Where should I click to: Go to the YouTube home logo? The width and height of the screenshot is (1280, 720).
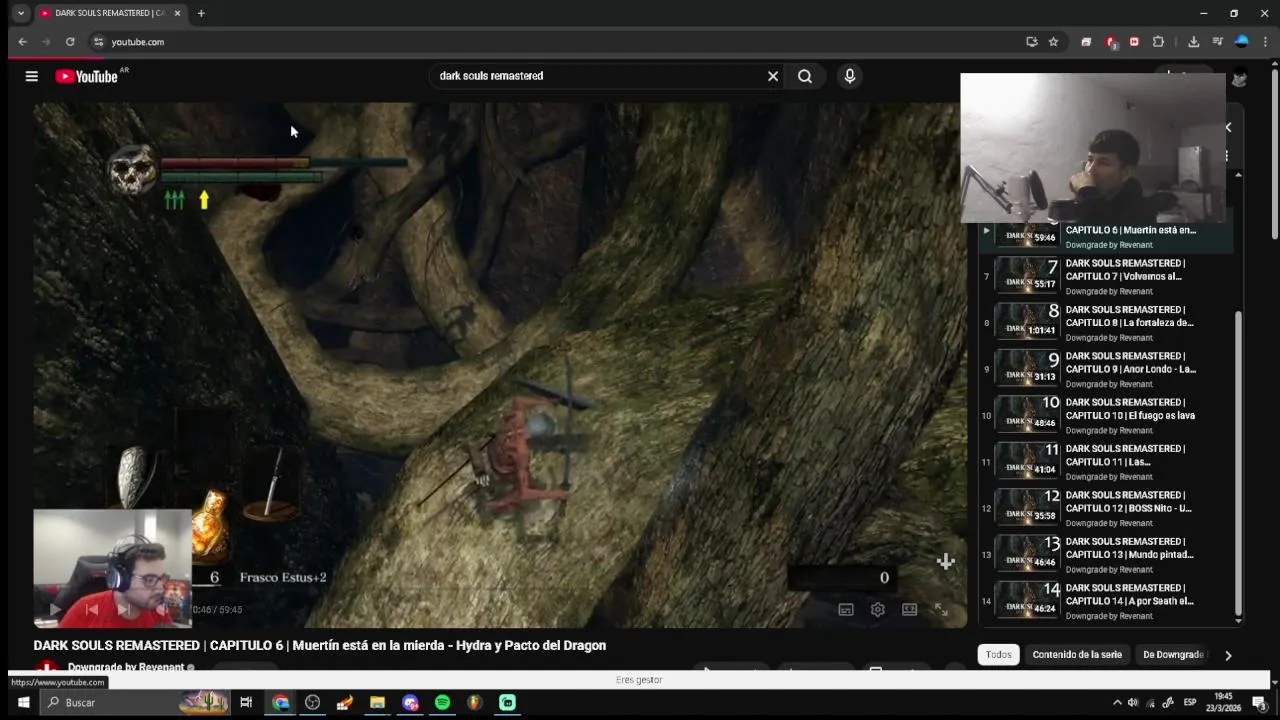pyautogui.click(x=88, y=76)
